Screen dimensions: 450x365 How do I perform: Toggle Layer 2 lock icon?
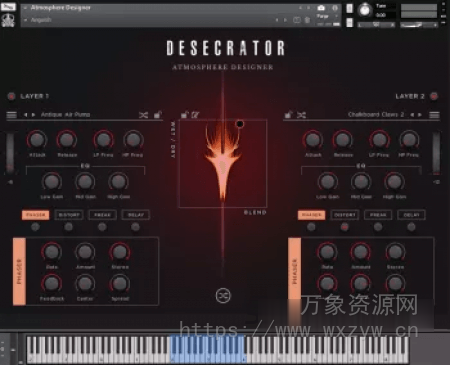tap(288, 115)
